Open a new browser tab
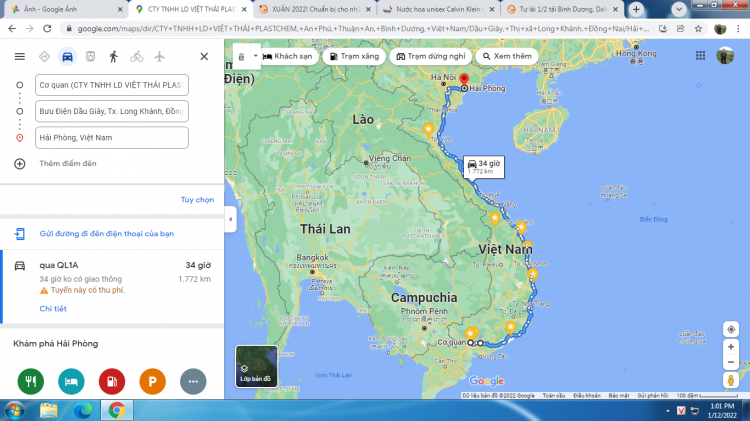750x421 pixels. tap(636, 9)
